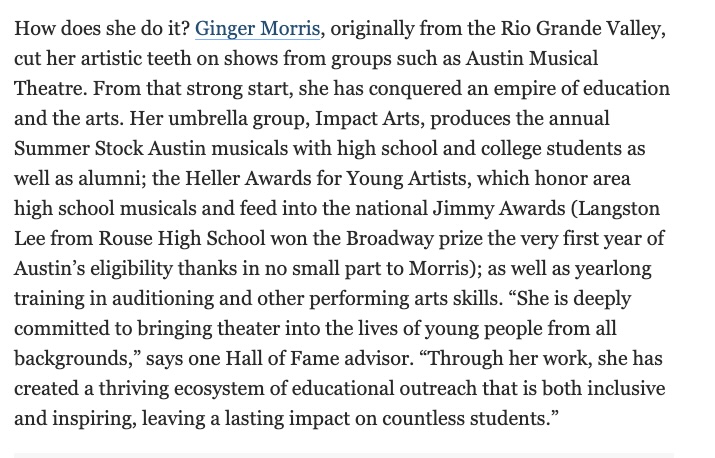Open the Ginger Morris hyperlink
The height and width of the screenshot is (458, 715).
pos(258,29)
